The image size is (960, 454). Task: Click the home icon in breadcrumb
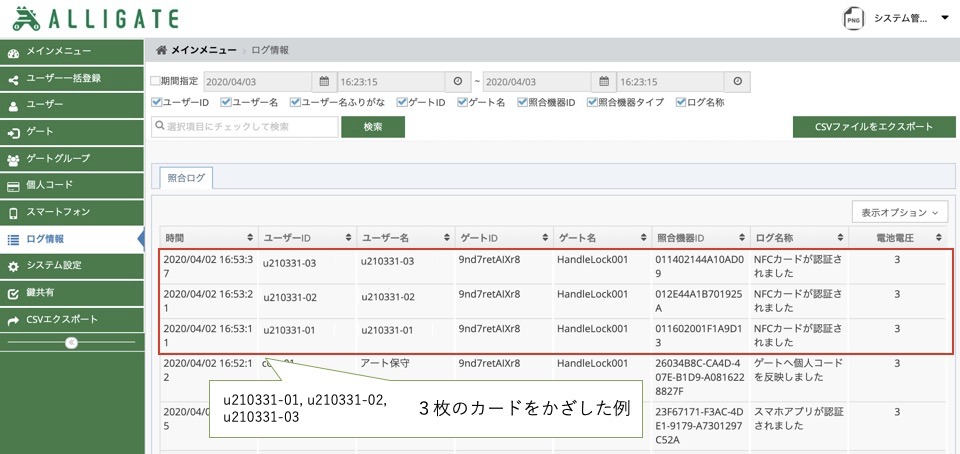161,50
